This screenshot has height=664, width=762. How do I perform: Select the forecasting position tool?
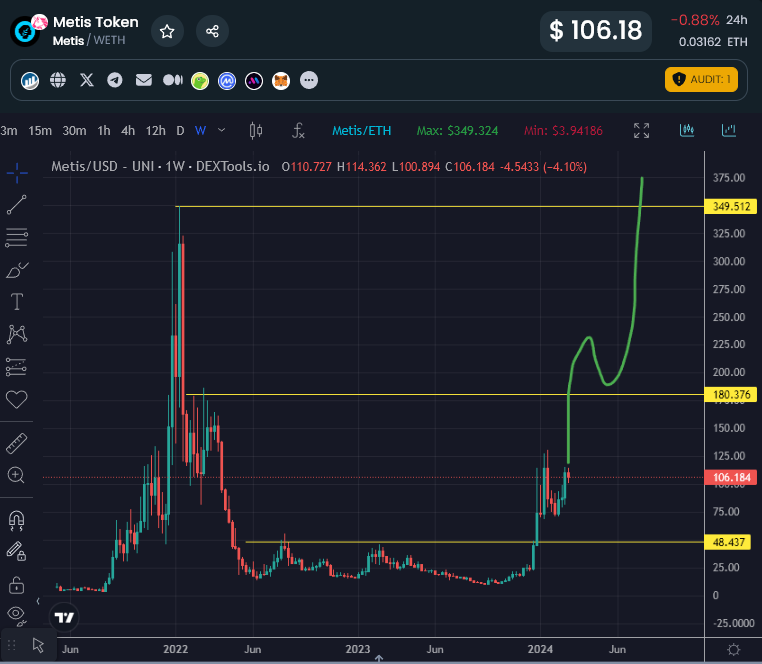(x=17, y=367)
